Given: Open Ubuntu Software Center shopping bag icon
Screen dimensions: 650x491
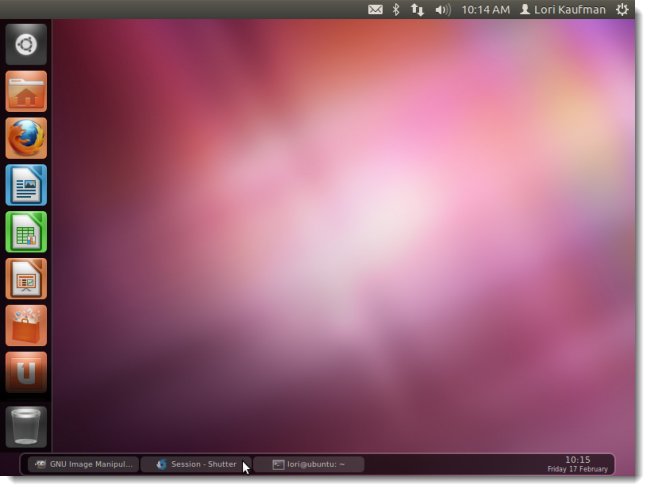Looking at the screenshot, I should tap(26, 326).
